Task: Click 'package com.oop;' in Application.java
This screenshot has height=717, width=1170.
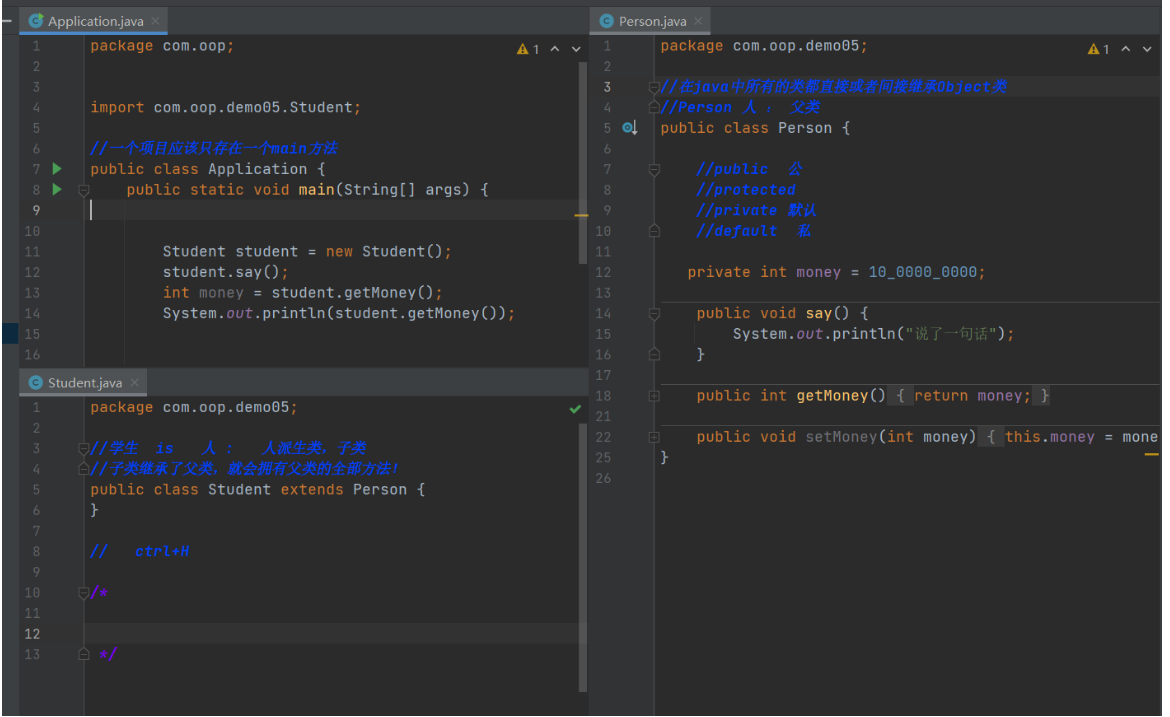Action: tap(162, 46)
